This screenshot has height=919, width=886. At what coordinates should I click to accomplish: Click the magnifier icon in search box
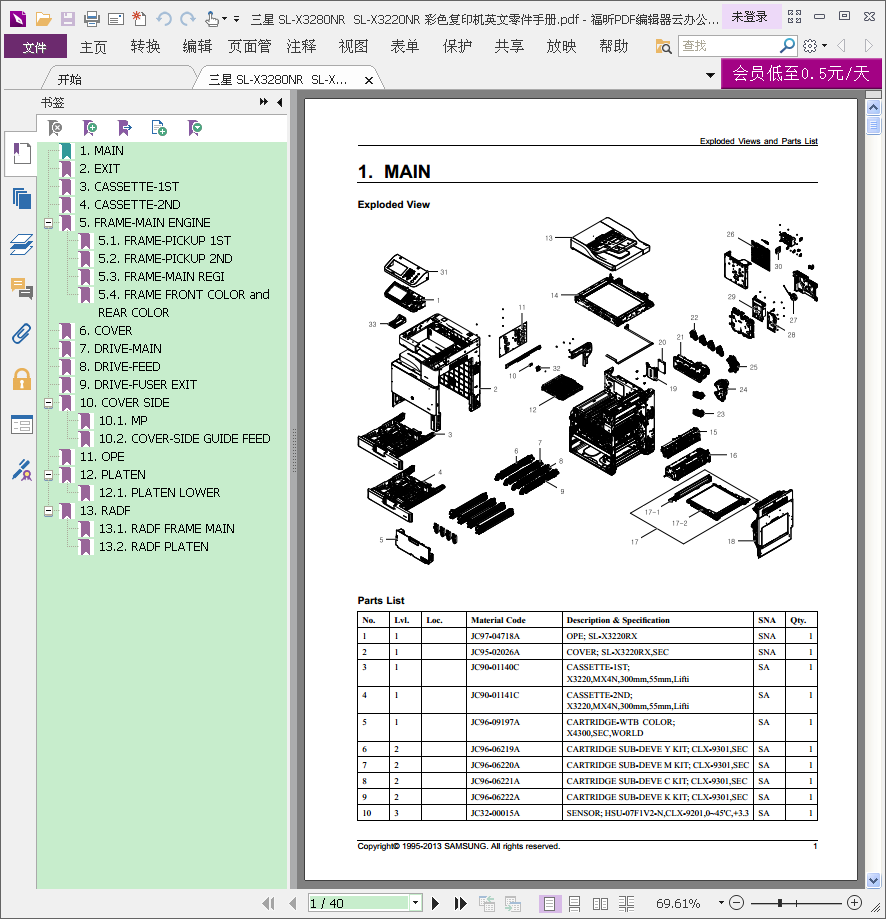pyautogui.click(x=787, y=45)
